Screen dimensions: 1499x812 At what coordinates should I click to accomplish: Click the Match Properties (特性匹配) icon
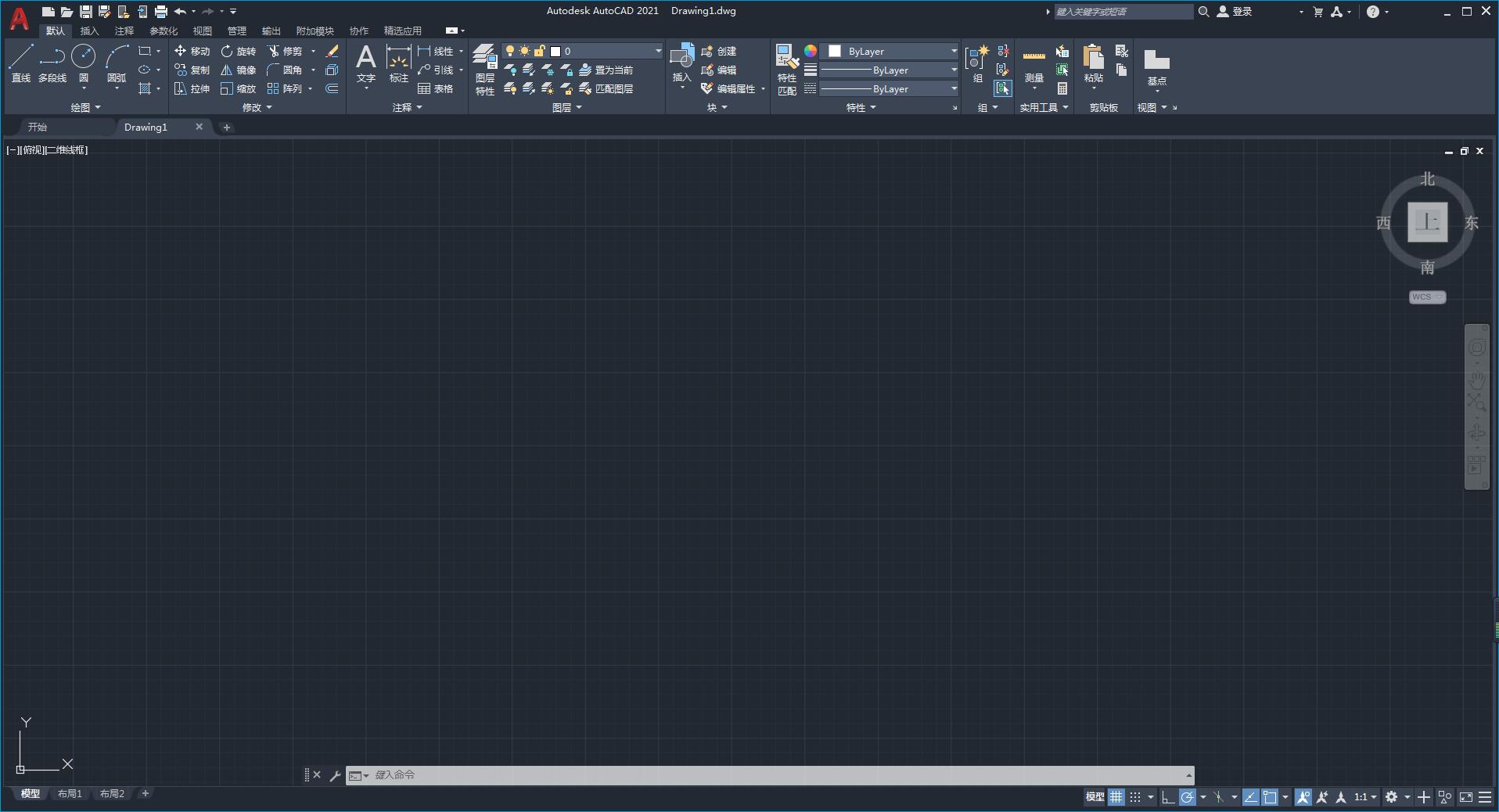click(785, 63)
